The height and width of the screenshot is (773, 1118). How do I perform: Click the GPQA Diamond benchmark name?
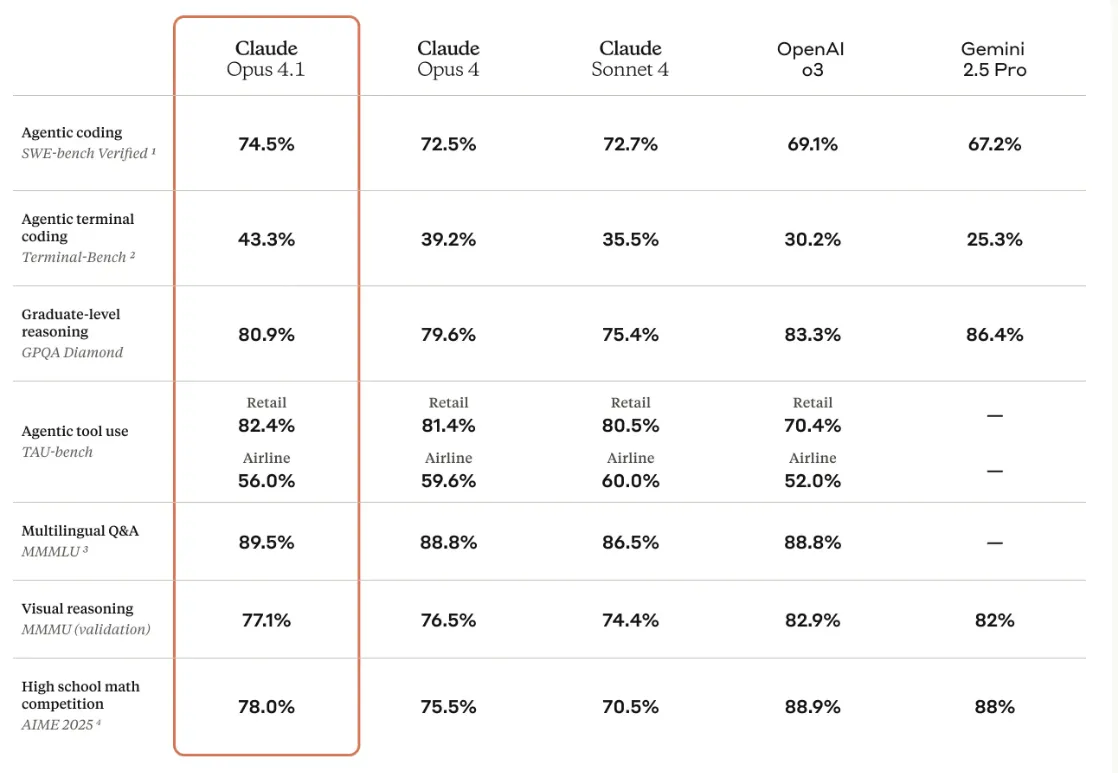pyautogui.click(x=72, y=352)
